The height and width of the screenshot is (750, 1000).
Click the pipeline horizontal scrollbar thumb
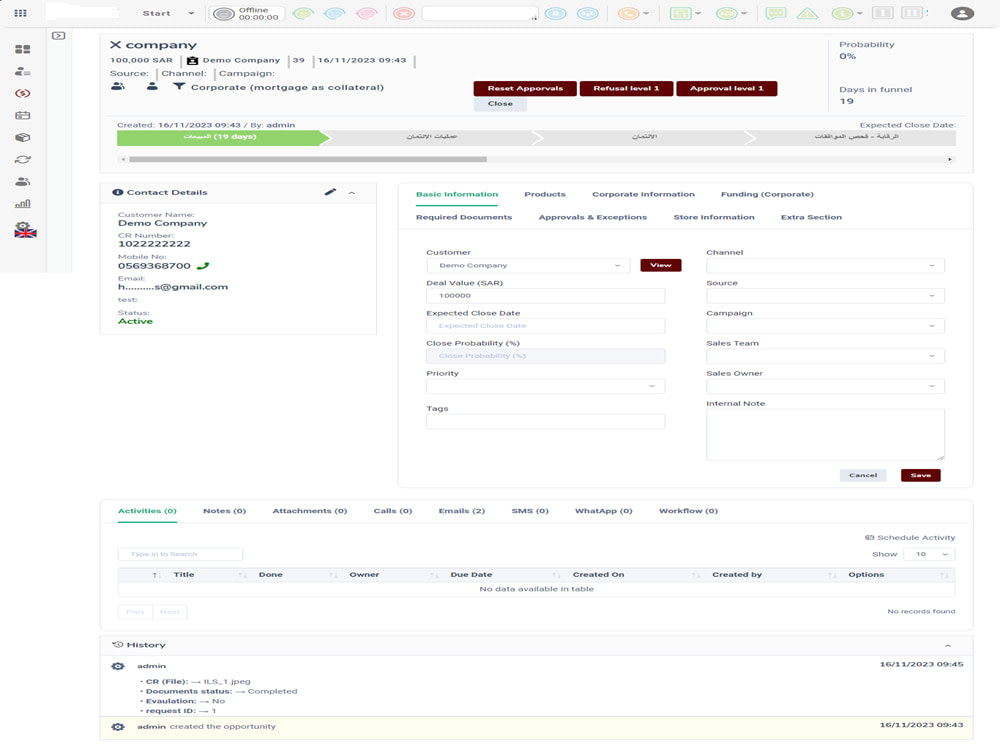308,159
